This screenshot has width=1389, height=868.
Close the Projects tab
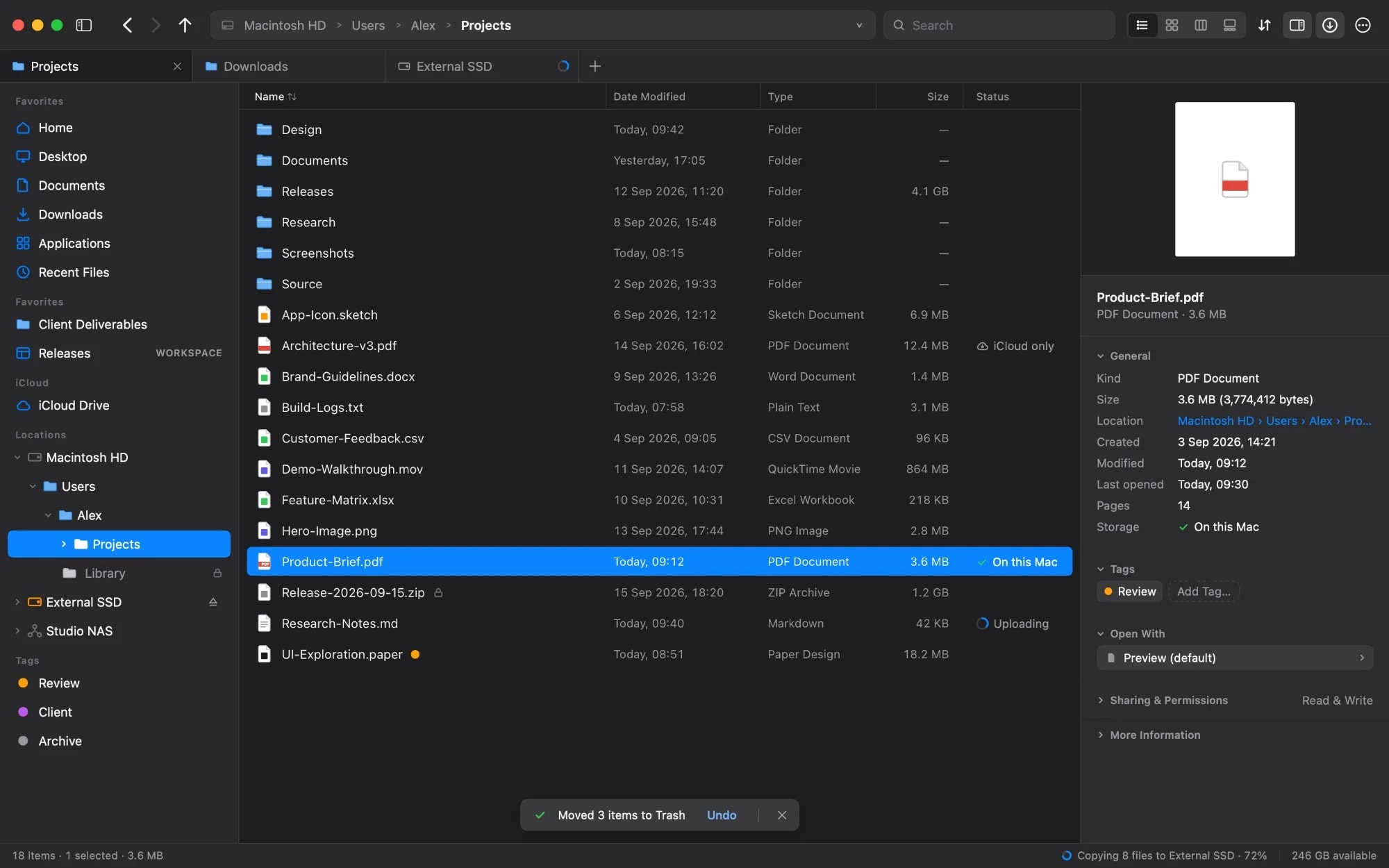[x=177, y=66]
